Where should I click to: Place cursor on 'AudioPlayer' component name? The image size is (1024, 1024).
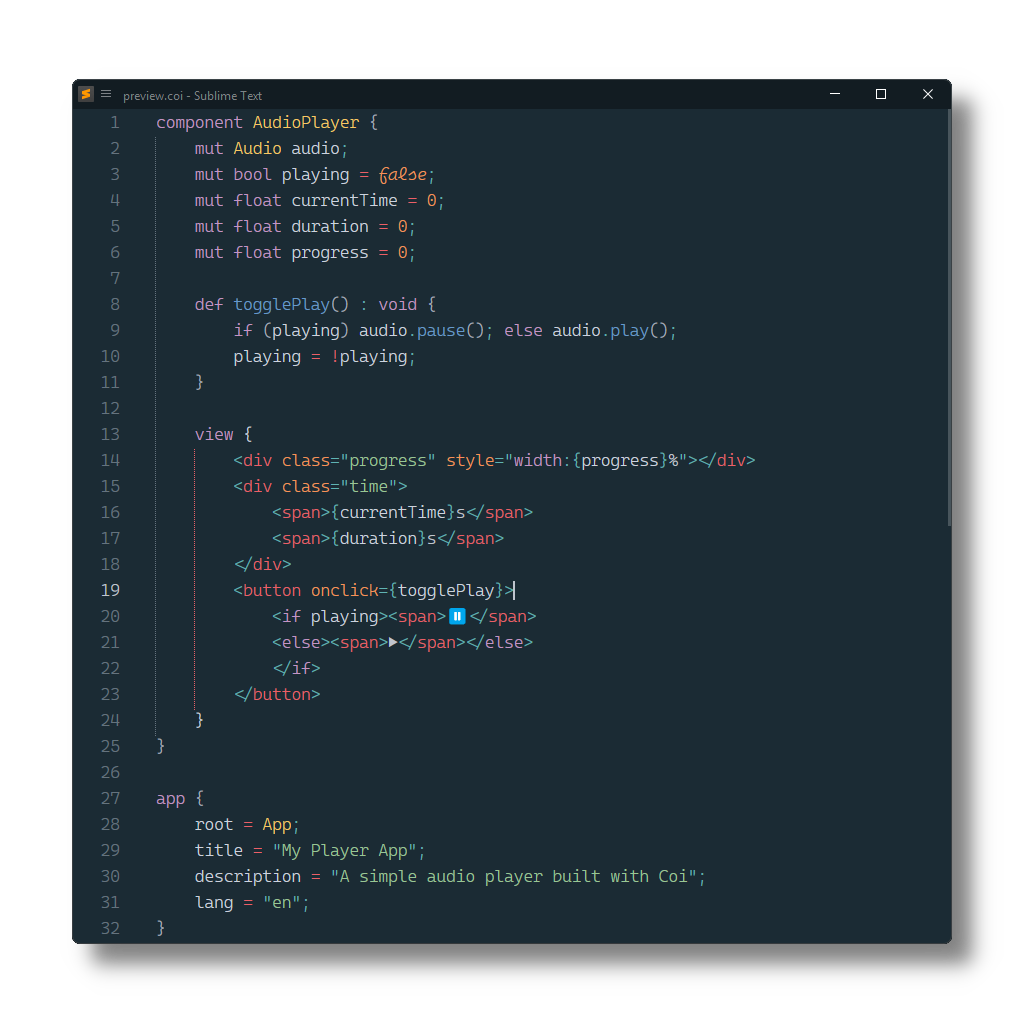click(306, 123)
